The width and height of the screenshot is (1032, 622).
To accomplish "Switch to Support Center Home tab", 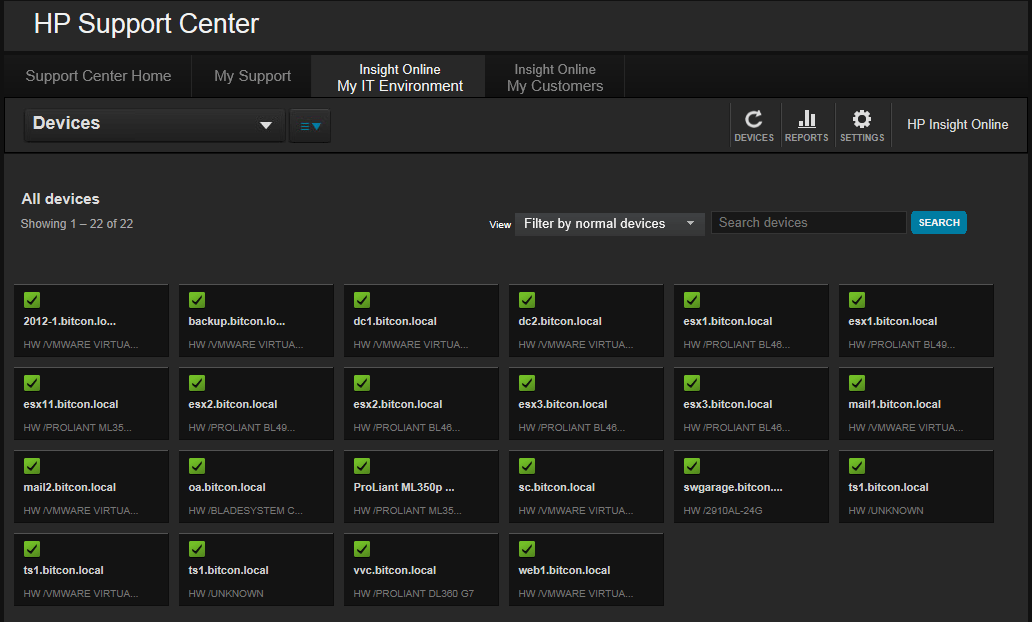I will pos(98,76).
